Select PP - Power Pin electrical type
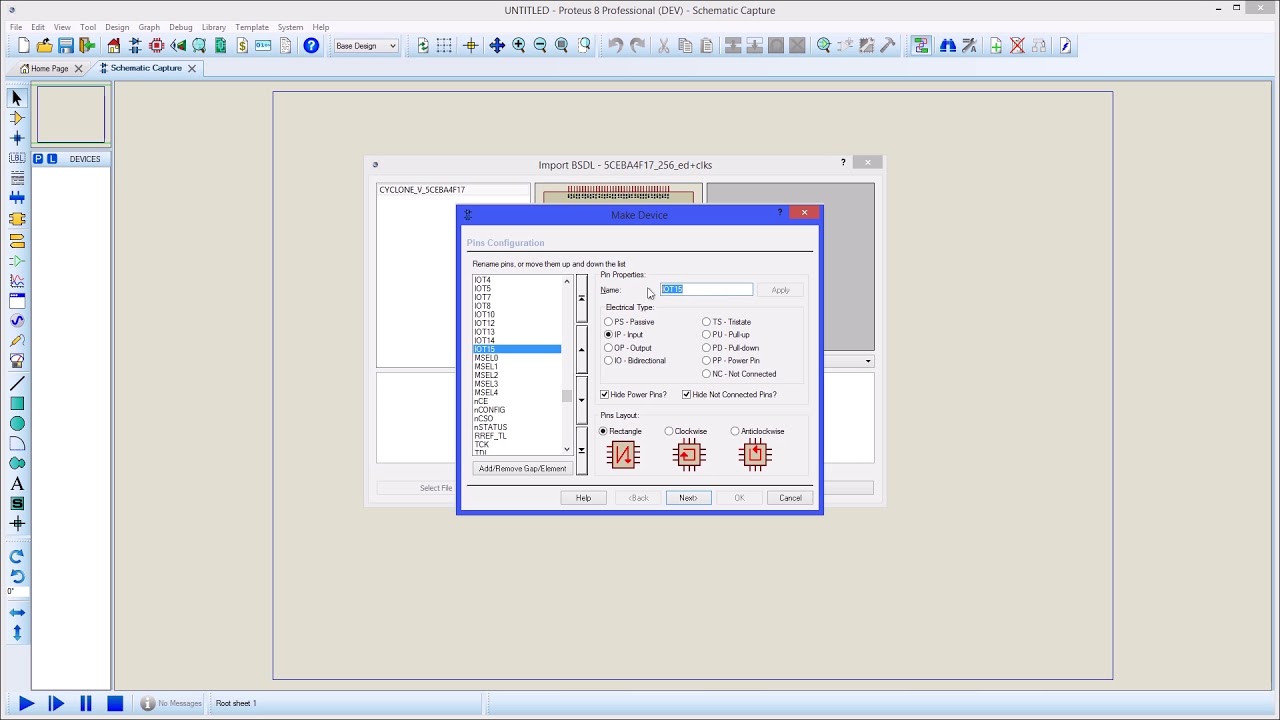 coord(730,361)
